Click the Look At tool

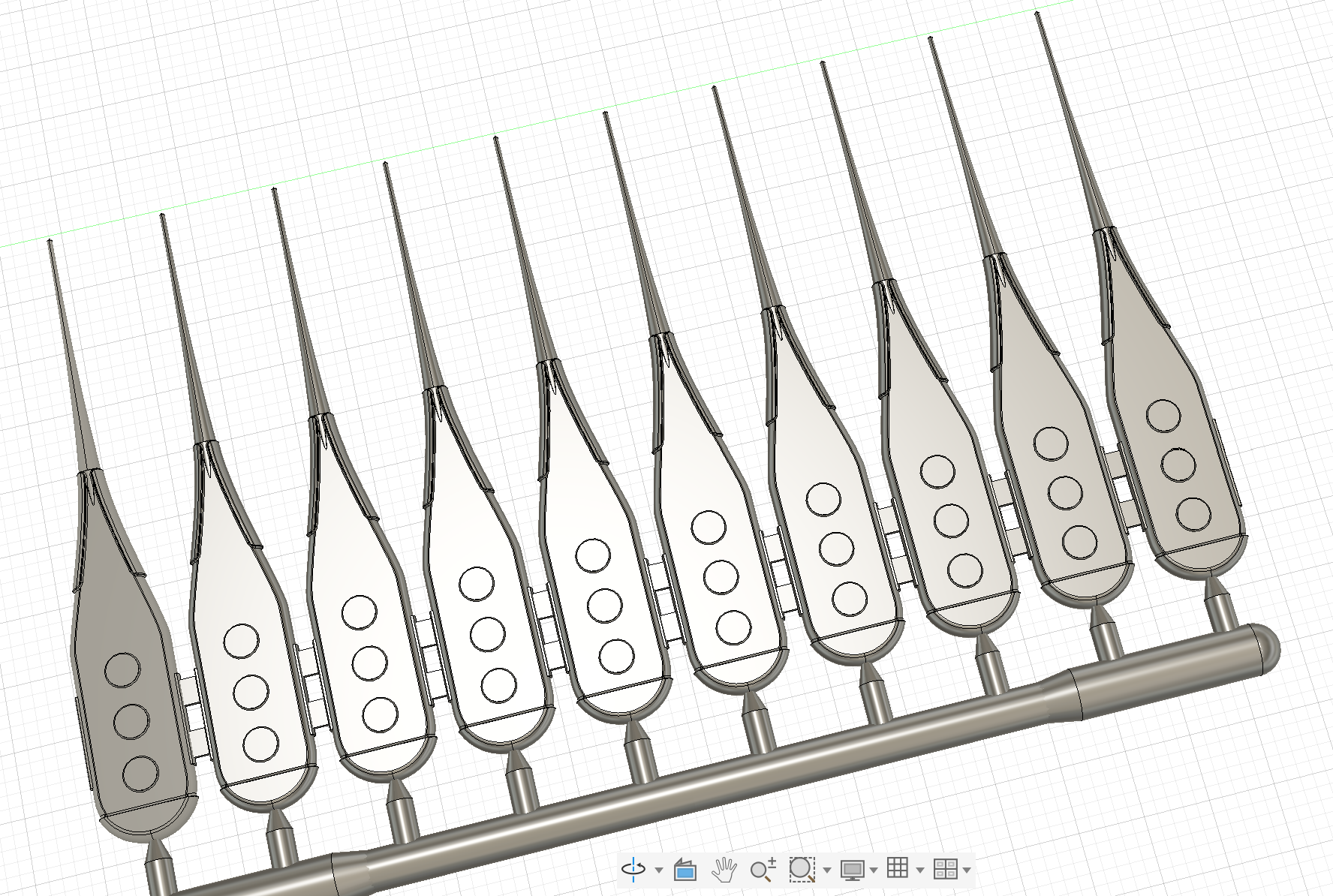[x=685, y=870]
